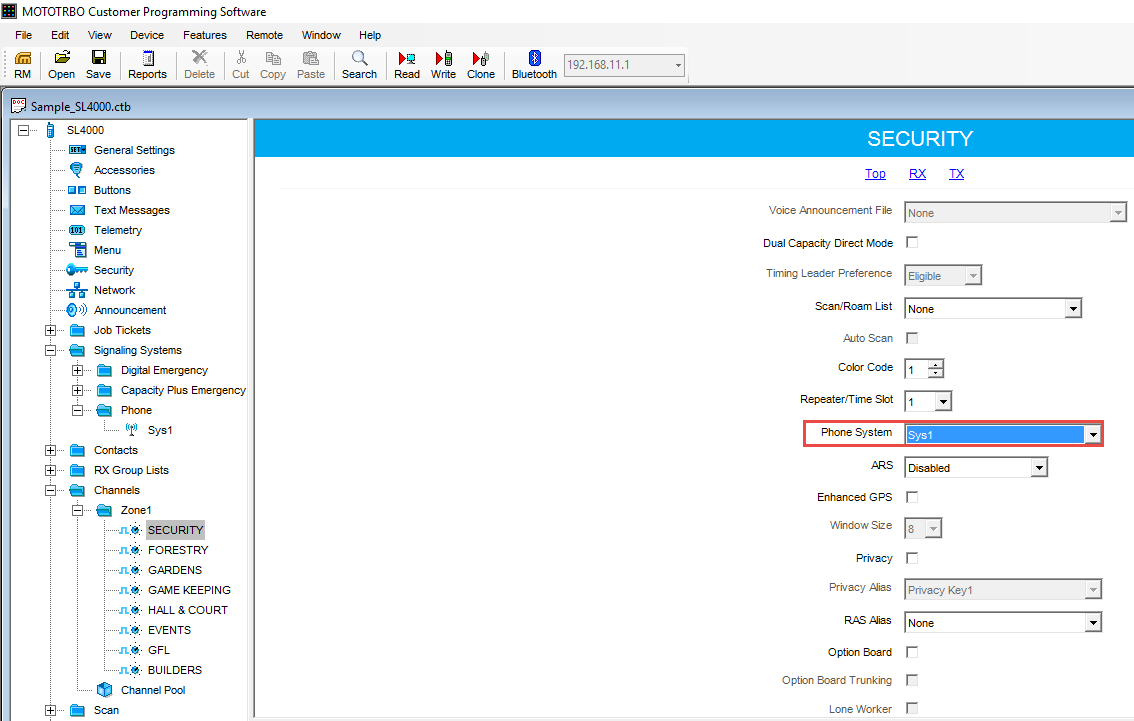This screenshot has height=721, width=1134.
Task: Open Text Messages in tree
Action: pyautogui.click(x=132, y=210)
